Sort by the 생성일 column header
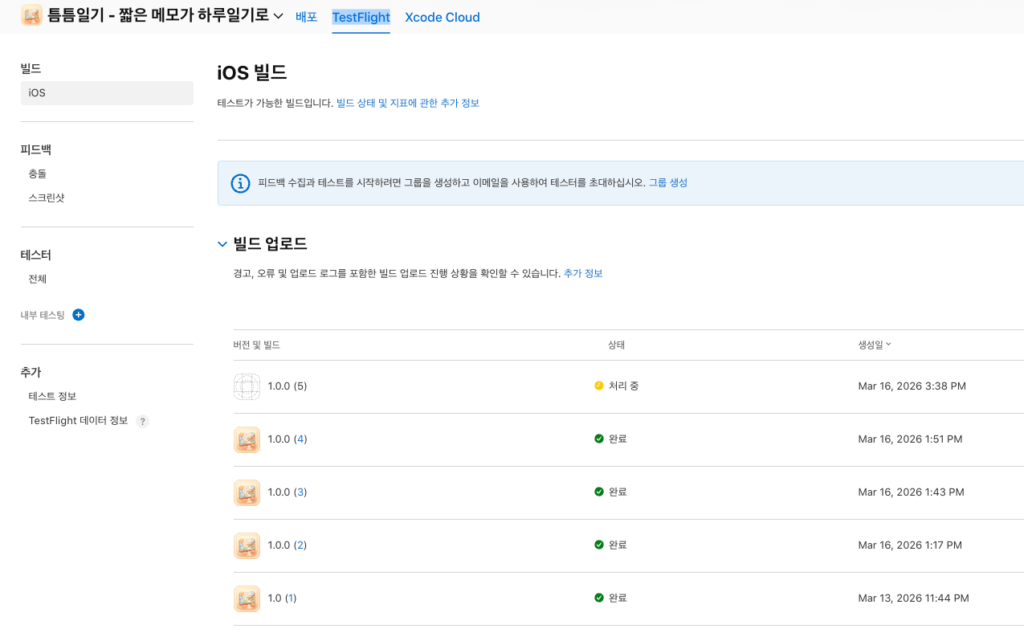 874,345
